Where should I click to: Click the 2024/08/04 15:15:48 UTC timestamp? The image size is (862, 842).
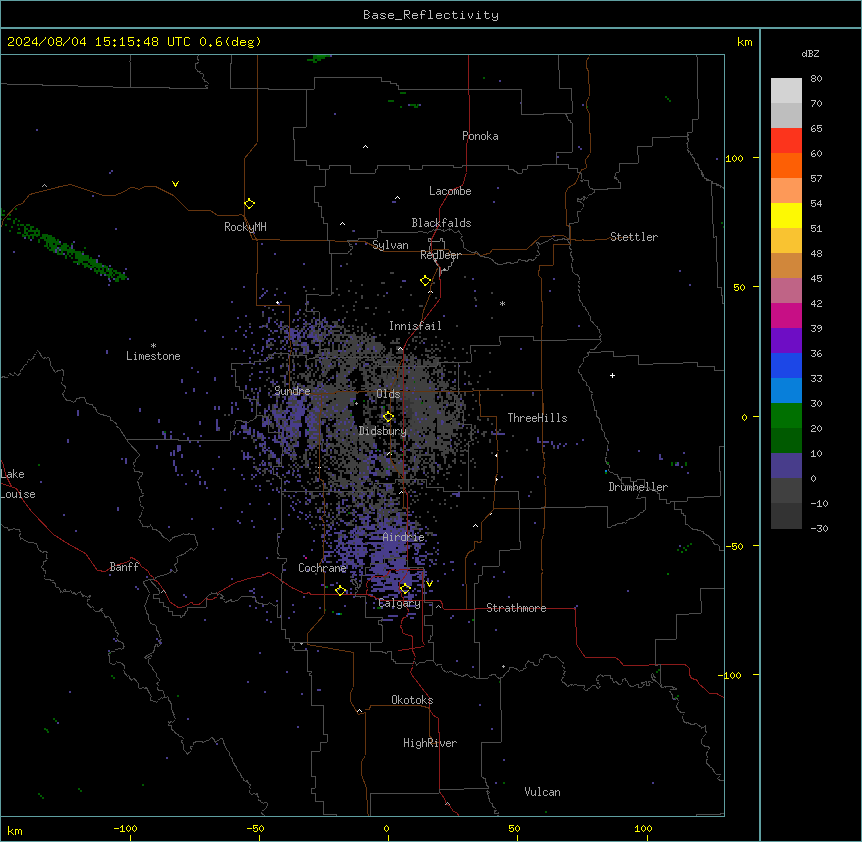point(99,42)
